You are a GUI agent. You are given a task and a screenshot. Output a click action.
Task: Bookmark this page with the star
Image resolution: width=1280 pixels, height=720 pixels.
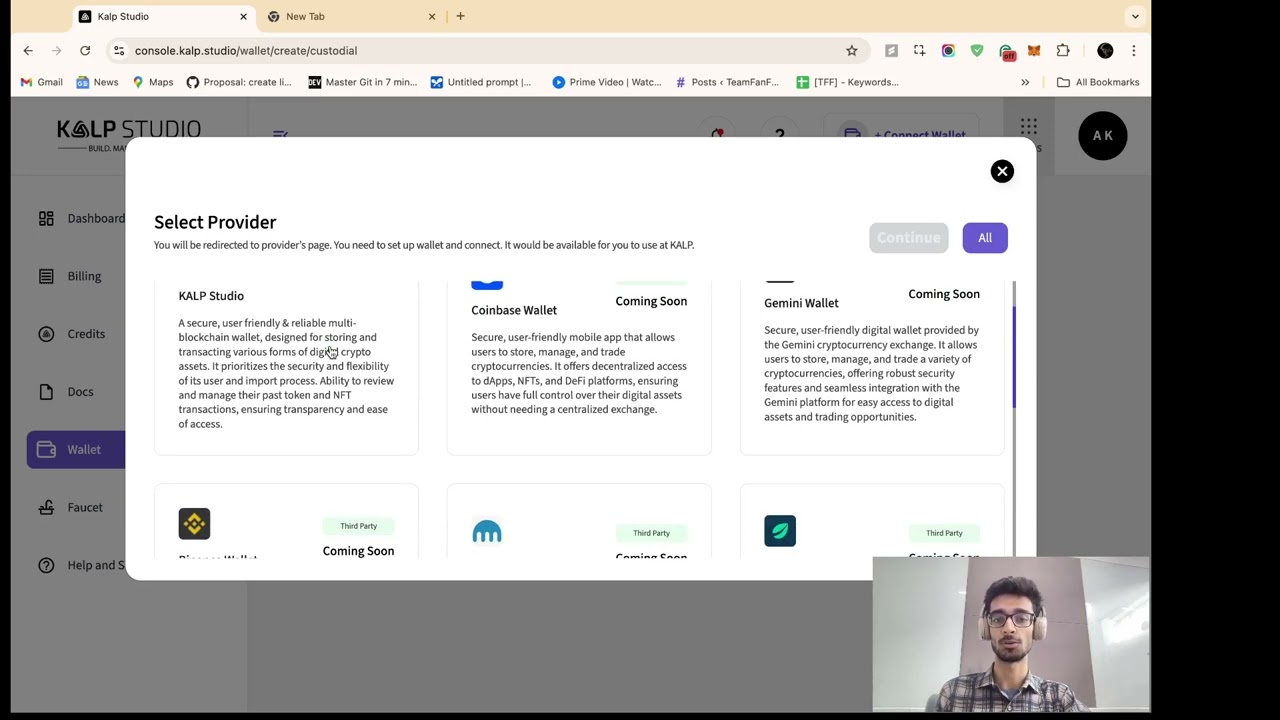tap(852, 50)
